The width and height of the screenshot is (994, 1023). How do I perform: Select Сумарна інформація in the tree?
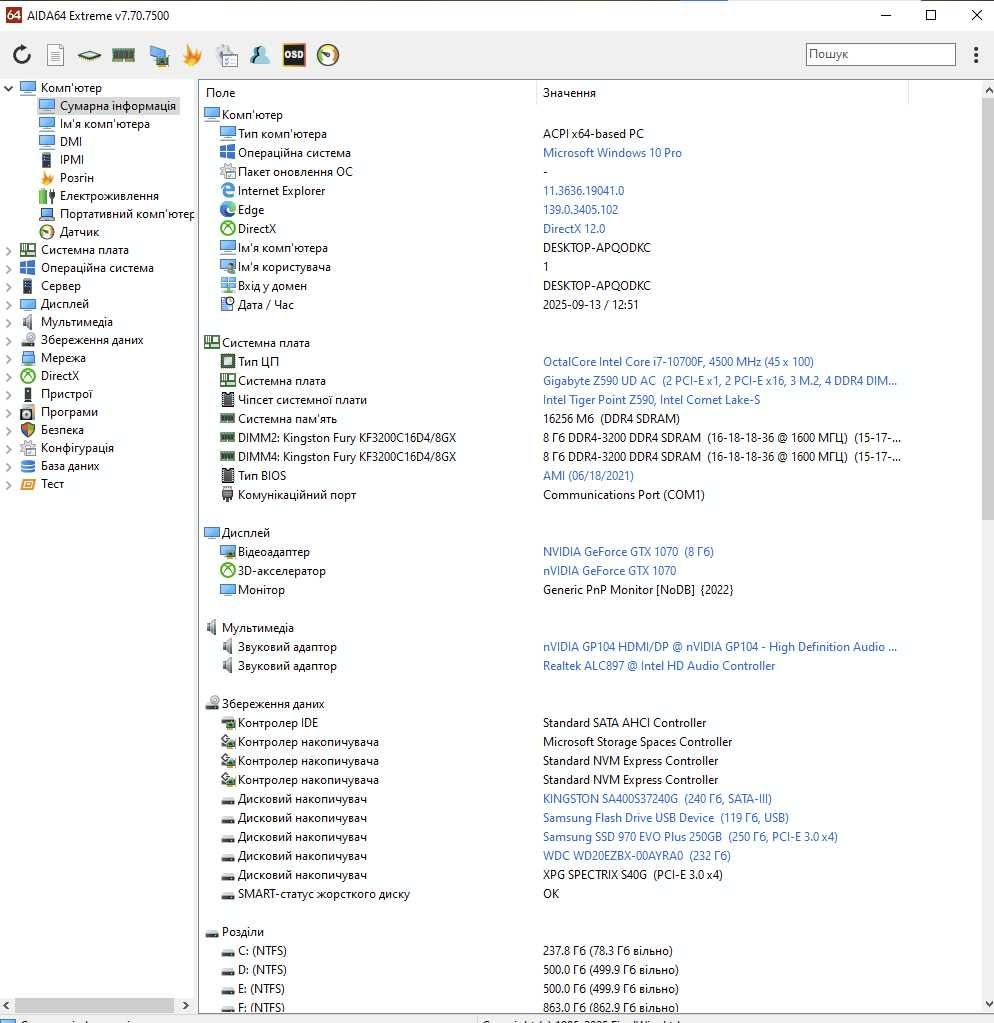click(x=117, y=106)
